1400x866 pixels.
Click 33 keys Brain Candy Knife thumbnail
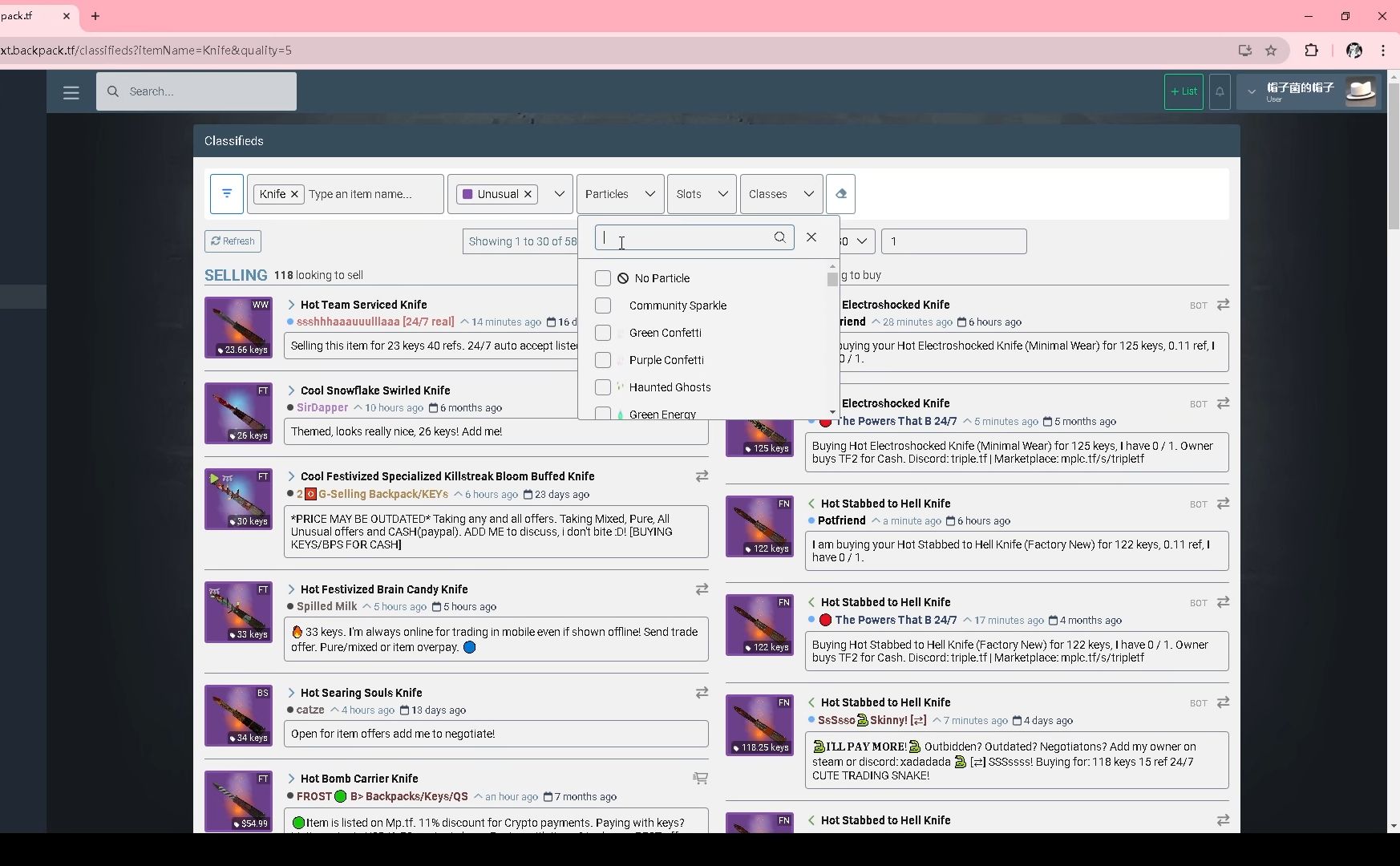[x=238, y=613]
